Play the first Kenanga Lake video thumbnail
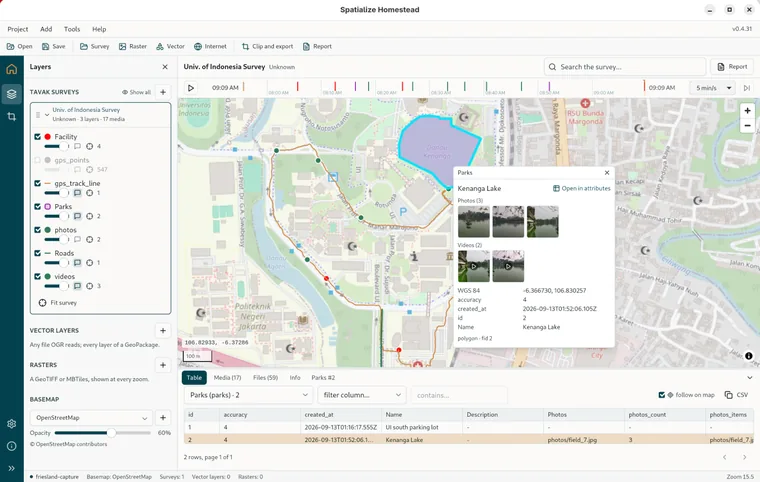This screenshot has height=482, width=760. 474,266
